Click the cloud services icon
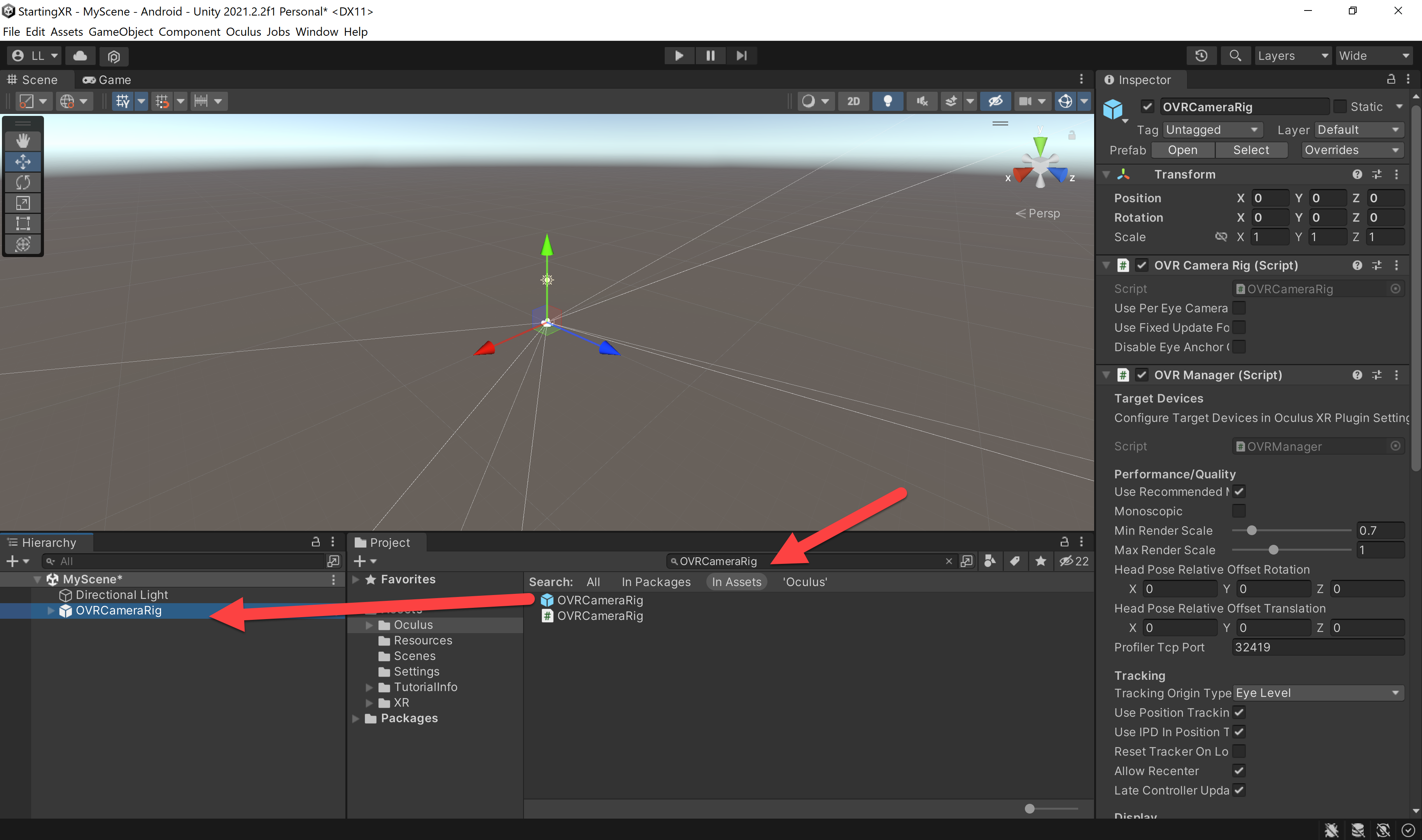1422x840 pixels. 81,56
